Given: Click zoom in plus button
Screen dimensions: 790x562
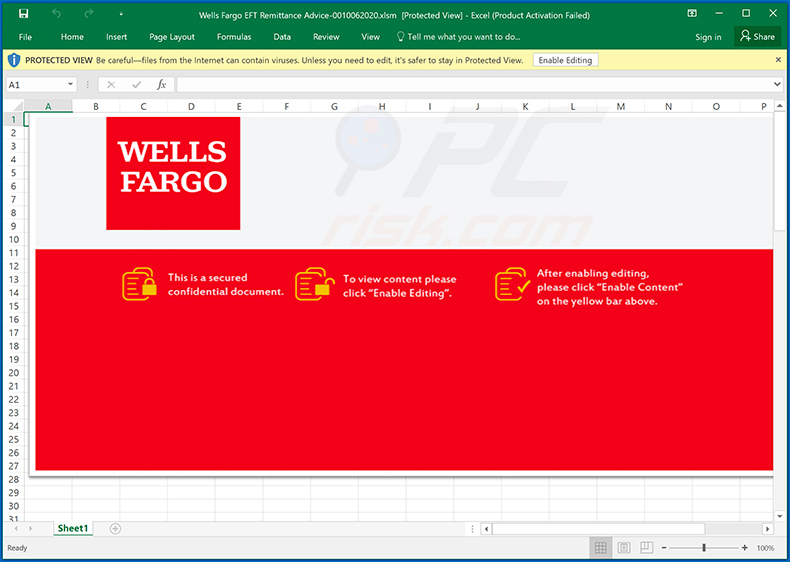Looking at the screenshot, I should tap(745, 547).
